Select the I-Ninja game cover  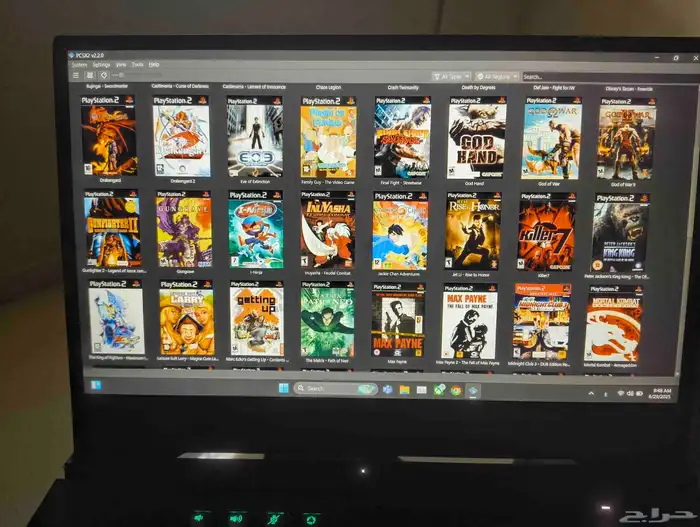(x=255, y=230)
